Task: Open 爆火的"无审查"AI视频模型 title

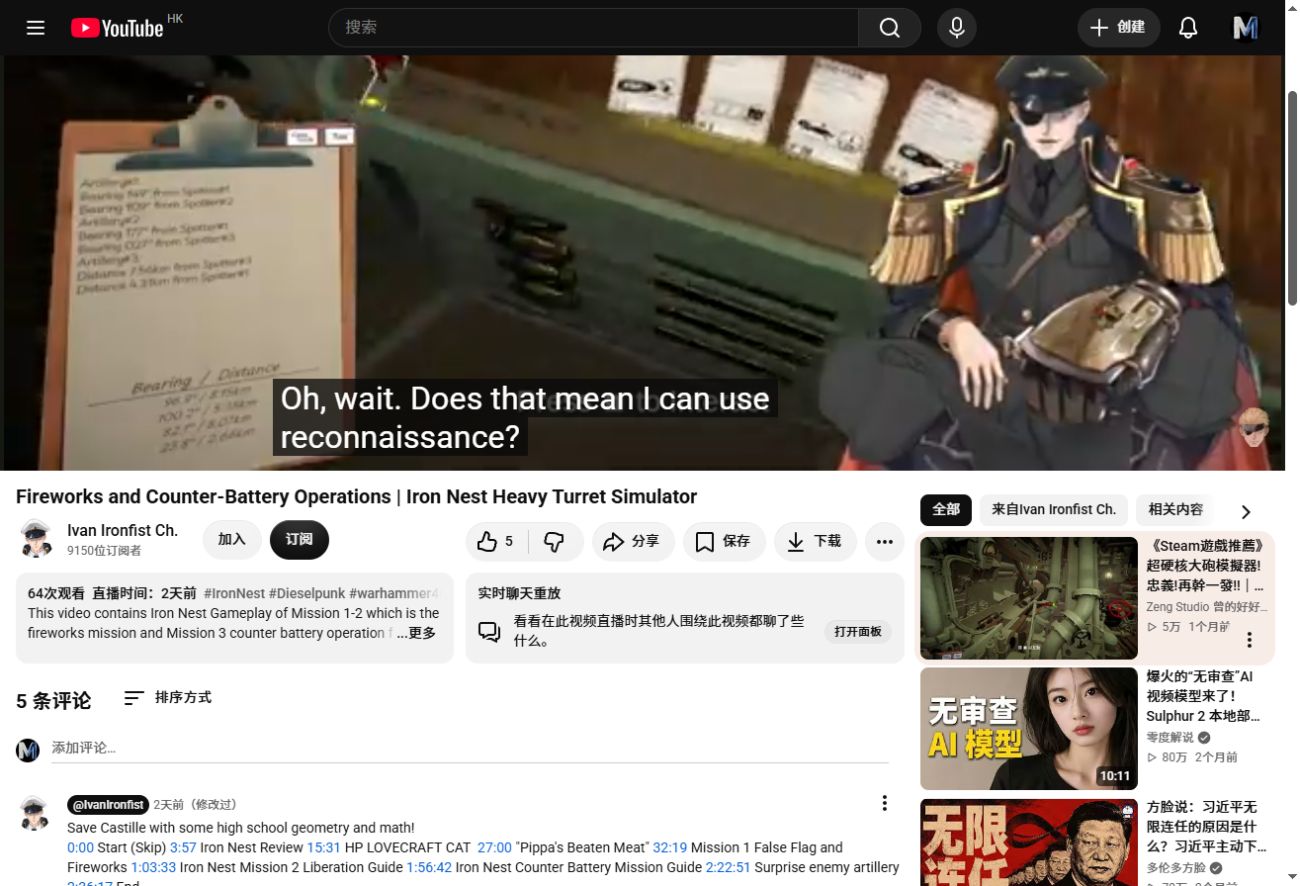Action: [x=1203, y=696]
